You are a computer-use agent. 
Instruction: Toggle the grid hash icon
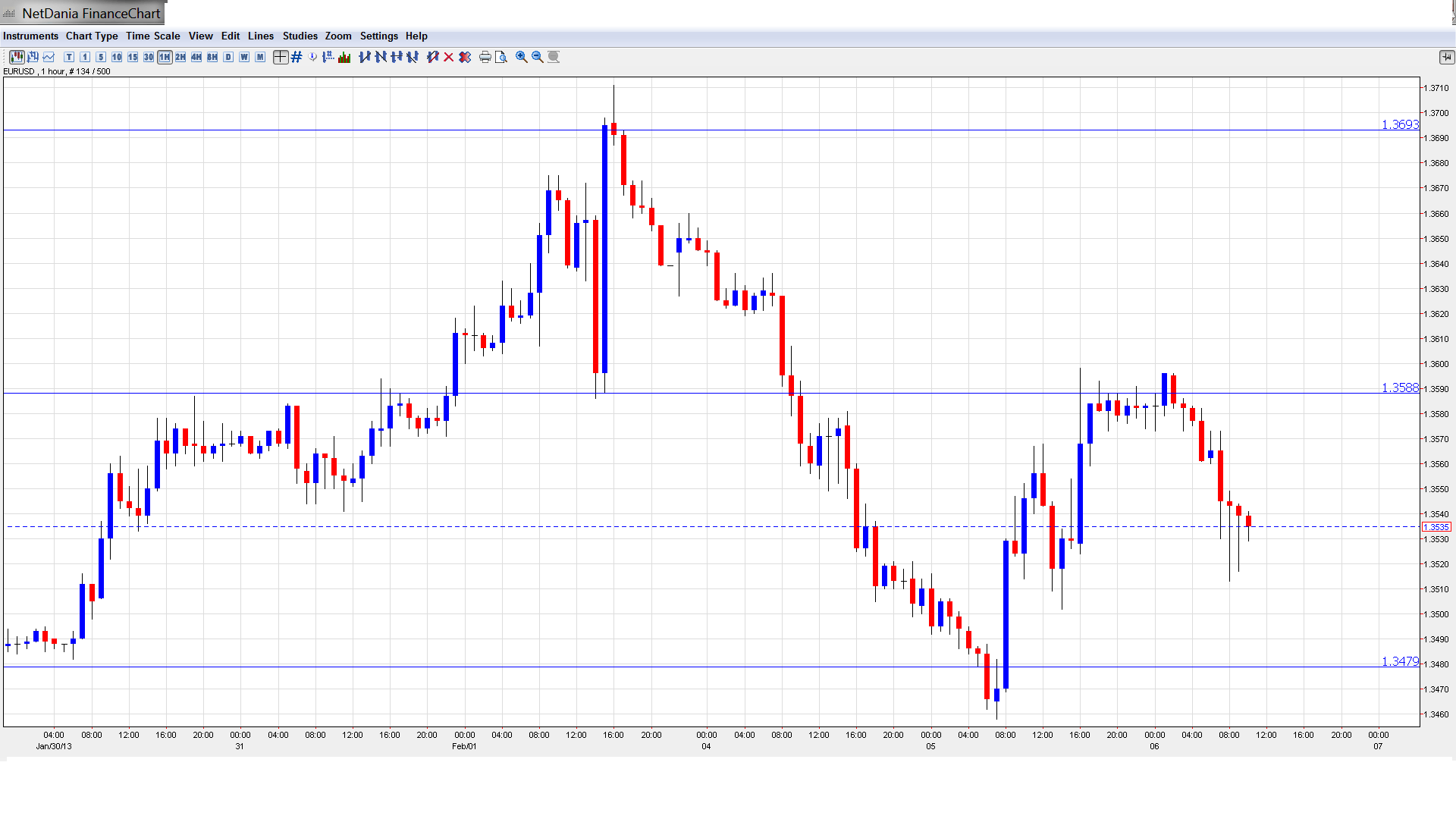pyautogui.click(x=297, y=57)
